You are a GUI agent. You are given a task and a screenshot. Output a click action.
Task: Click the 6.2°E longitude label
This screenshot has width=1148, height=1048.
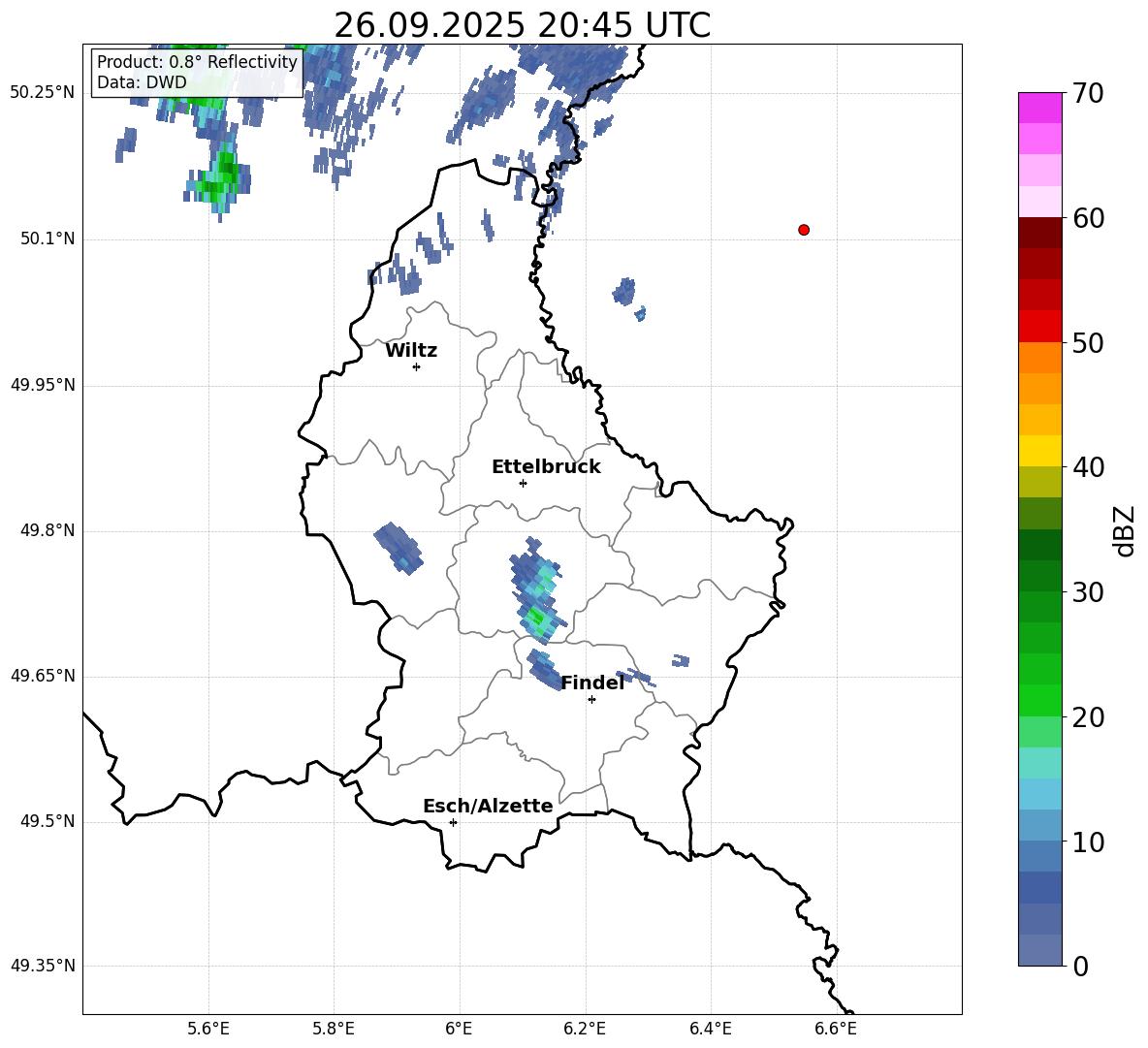click(585, 1029)
